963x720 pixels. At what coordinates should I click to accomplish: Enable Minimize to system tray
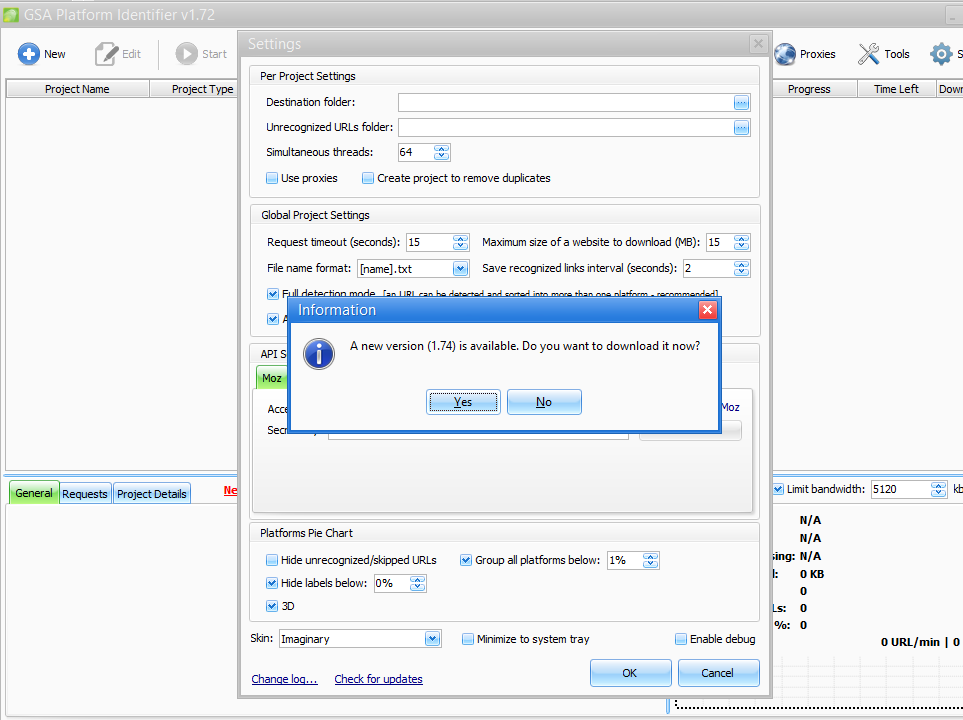(468, 639)
